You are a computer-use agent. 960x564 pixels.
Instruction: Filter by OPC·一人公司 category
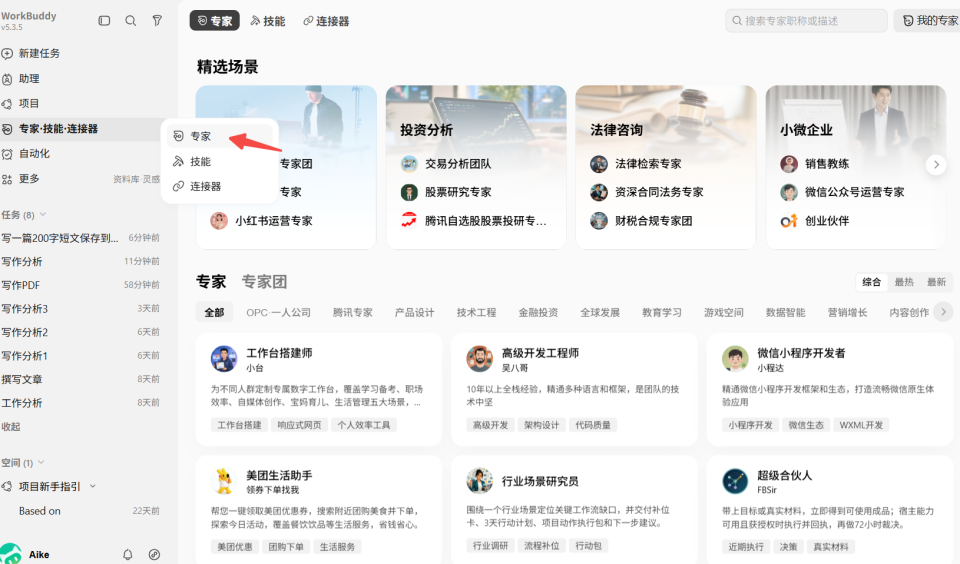(x=279, y=312)
